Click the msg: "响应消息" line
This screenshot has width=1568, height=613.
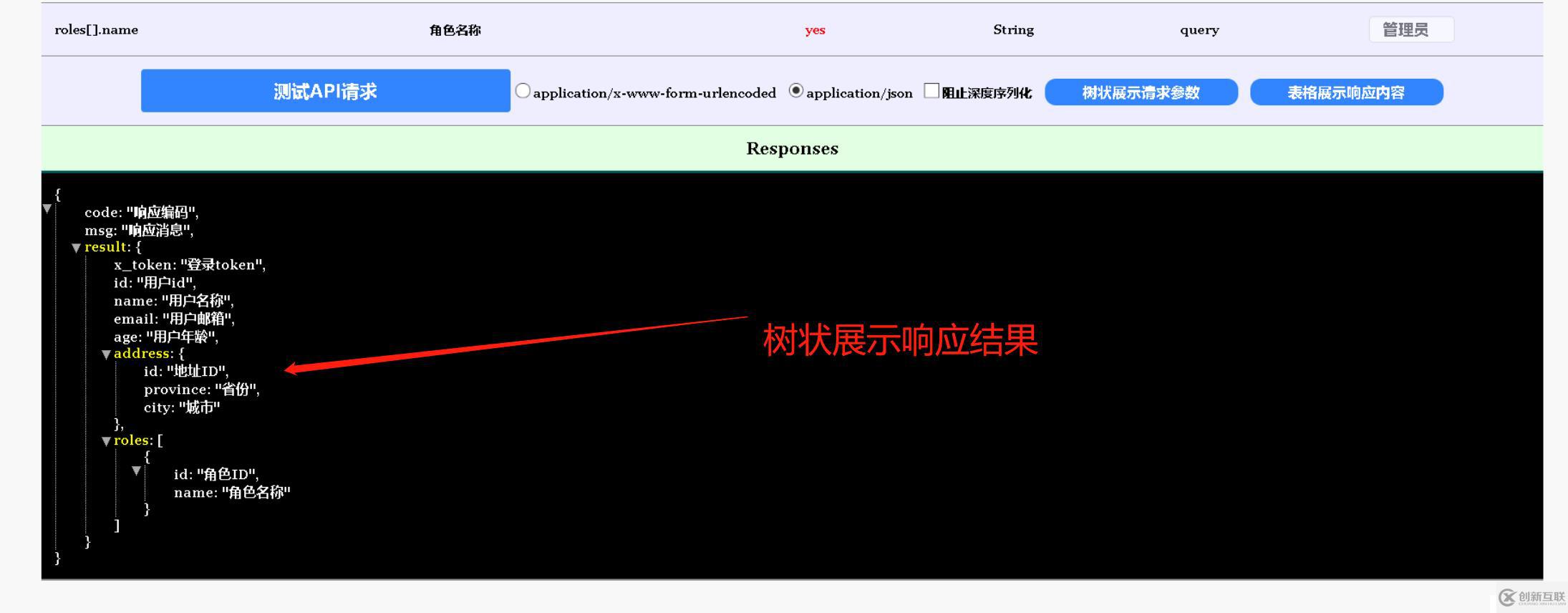139,230
